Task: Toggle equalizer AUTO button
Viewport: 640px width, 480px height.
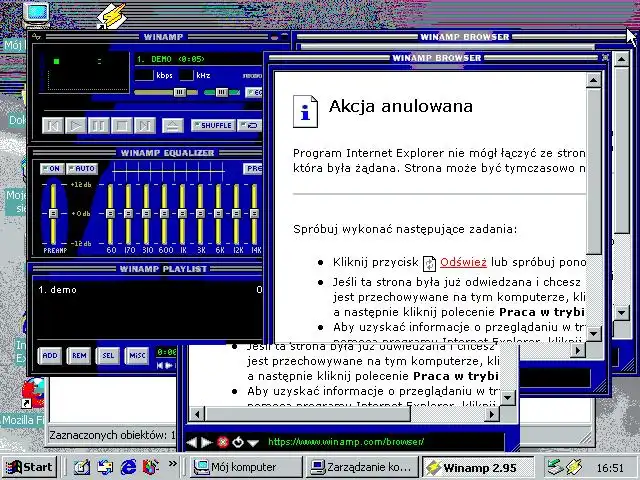Action: pyautogui.click(x=82, y=169)
